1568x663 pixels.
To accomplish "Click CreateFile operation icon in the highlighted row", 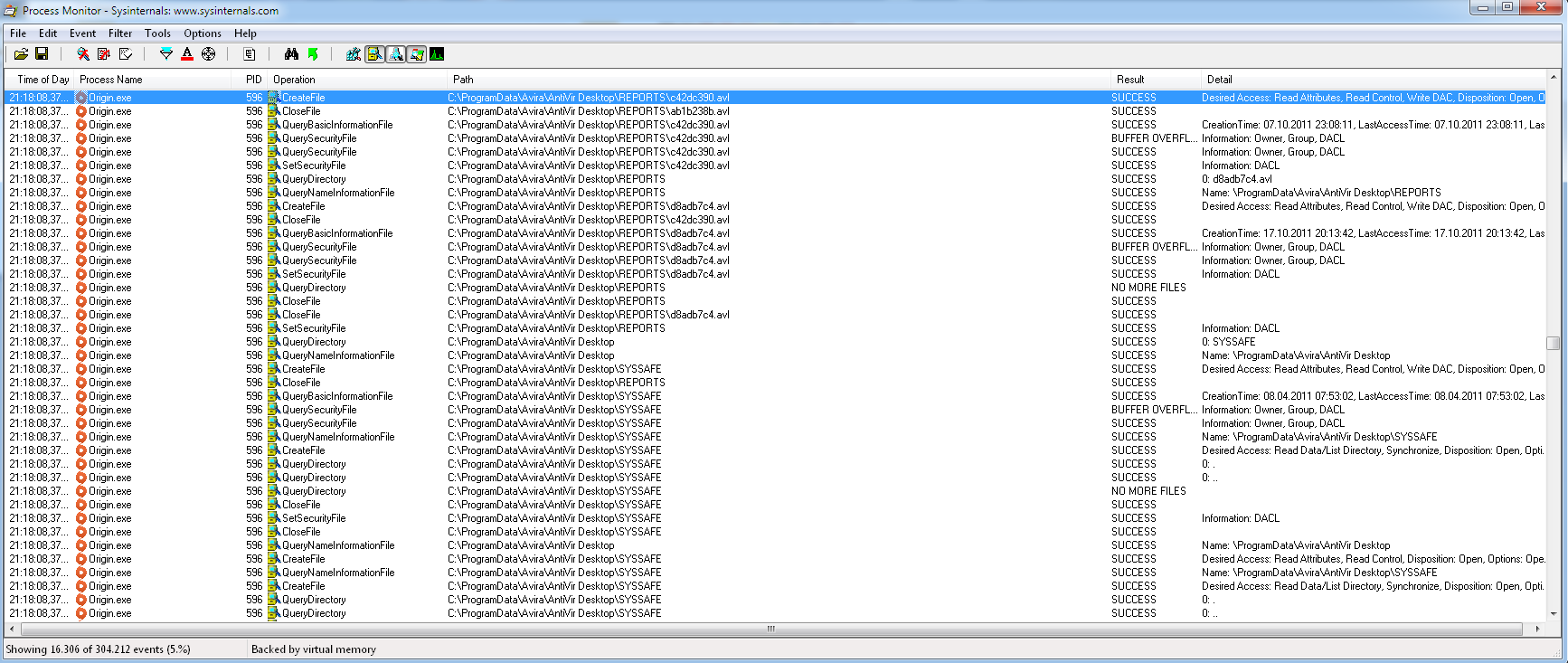I will pos(274,98).
